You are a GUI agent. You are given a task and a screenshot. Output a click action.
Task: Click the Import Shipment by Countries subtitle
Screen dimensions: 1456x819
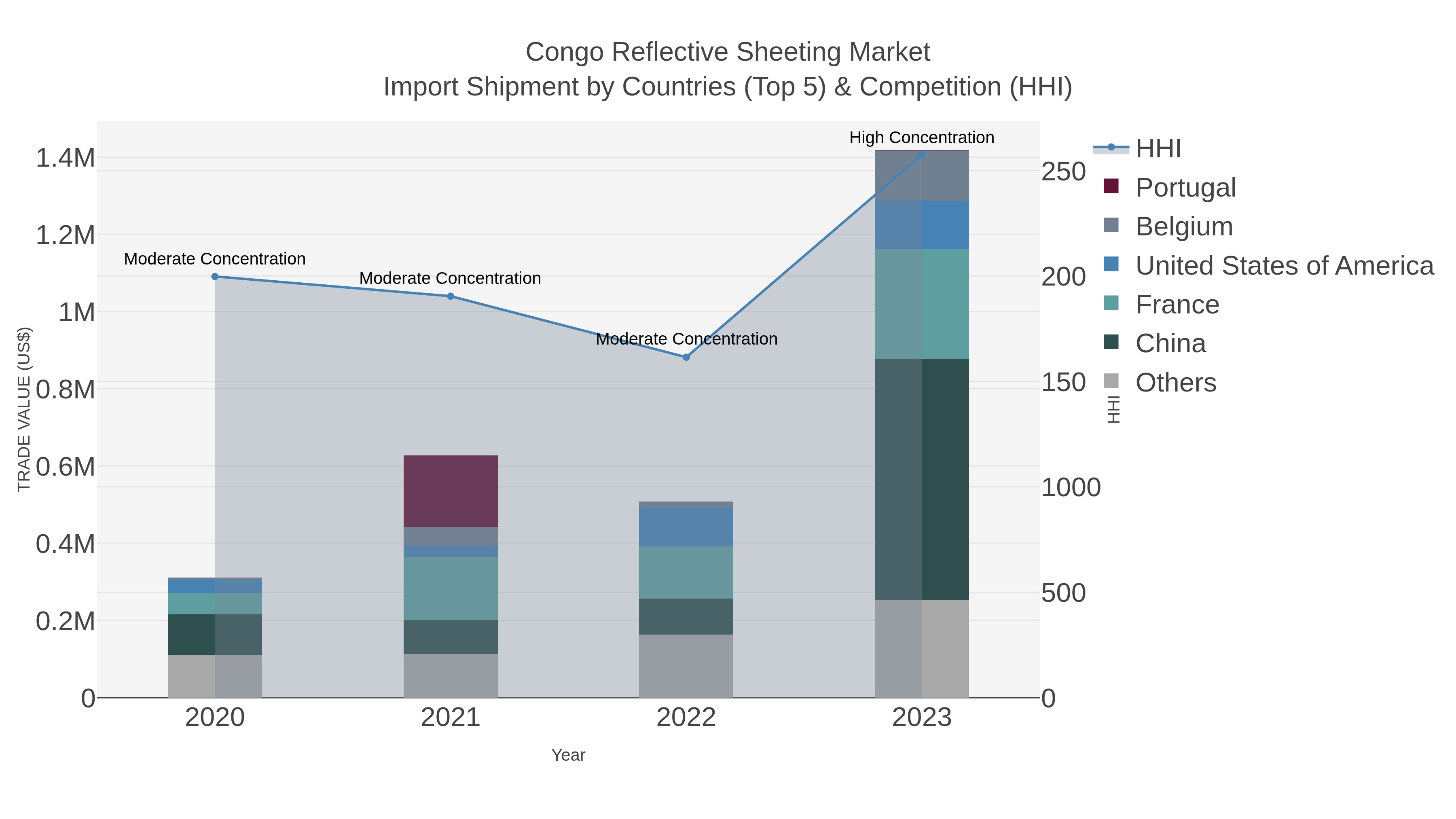pyautogui.click(x=728, y=87)
